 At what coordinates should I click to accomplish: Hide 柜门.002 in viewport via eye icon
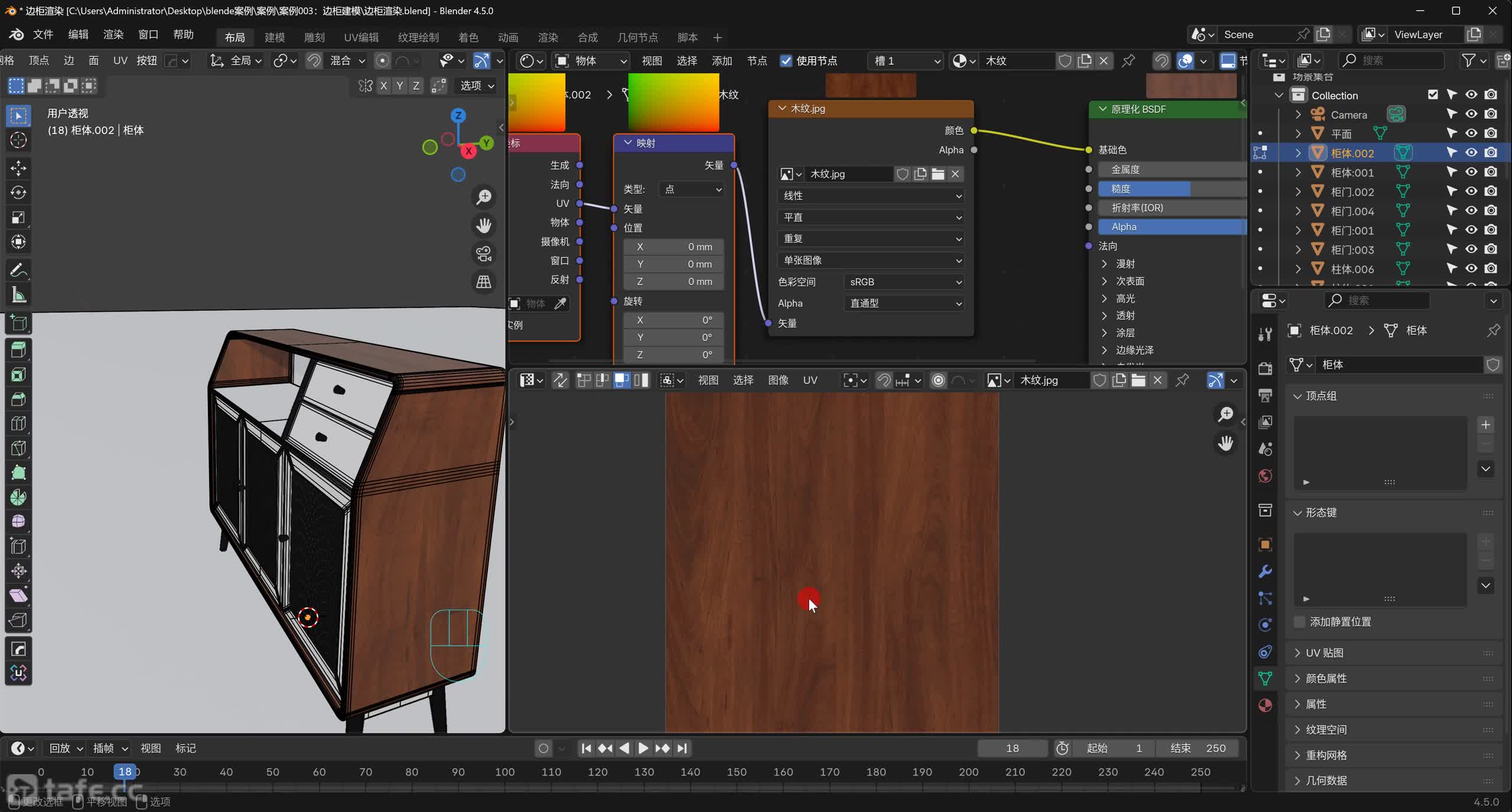point(1471,191)
